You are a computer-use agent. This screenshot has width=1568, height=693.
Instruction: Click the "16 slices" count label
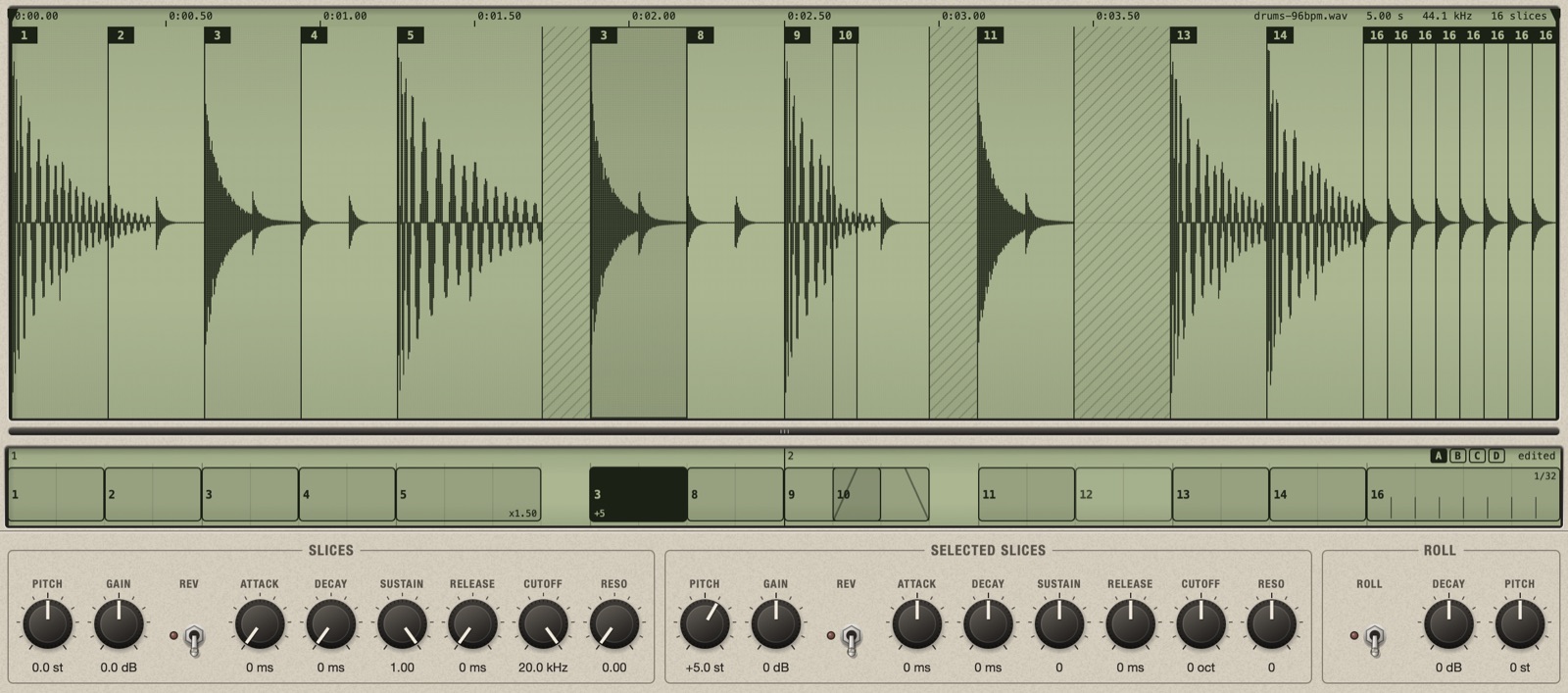[x=1519, y=16]
